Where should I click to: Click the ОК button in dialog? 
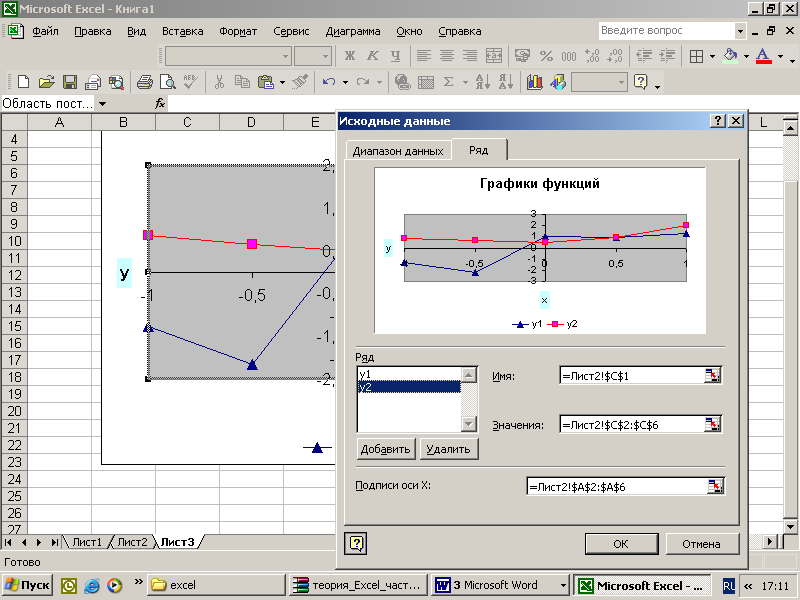click(621, 544)
